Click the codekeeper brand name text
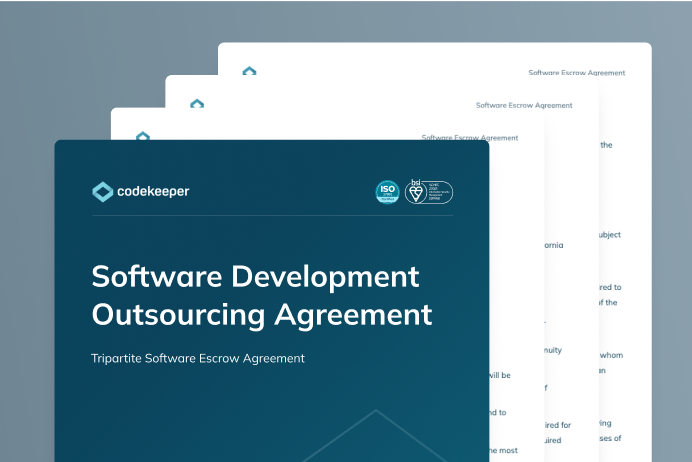Viewport: 692px width, 462px height. click(x=153, y=192)
